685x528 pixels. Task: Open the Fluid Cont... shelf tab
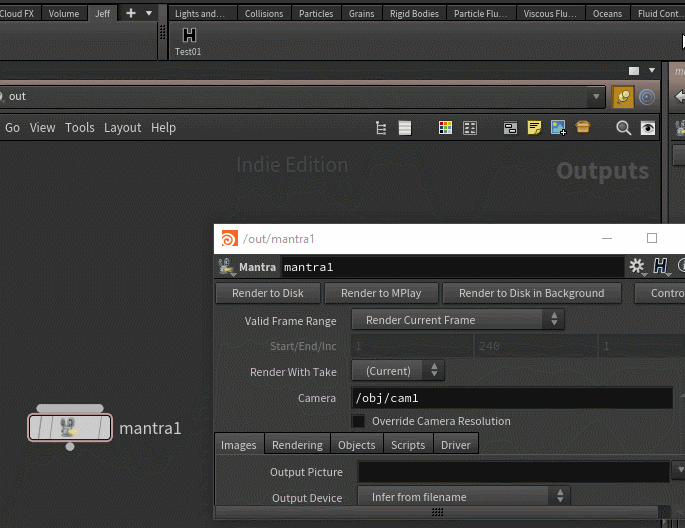(x=658, y=14)
